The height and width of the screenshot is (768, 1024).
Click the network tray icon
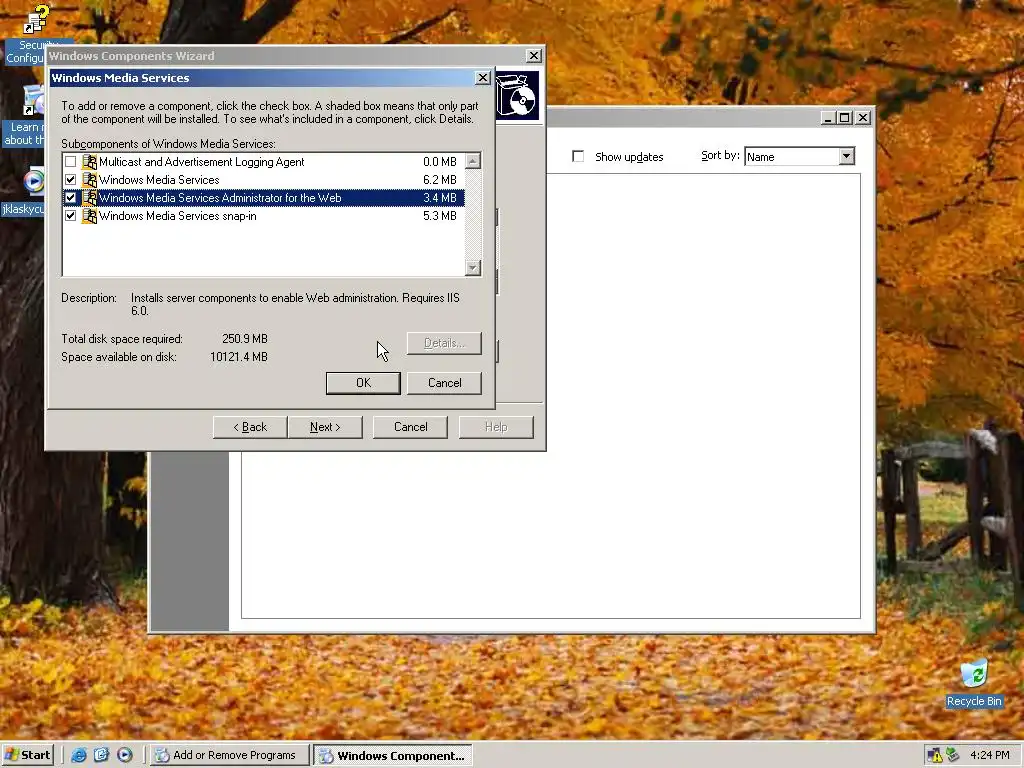953,756
